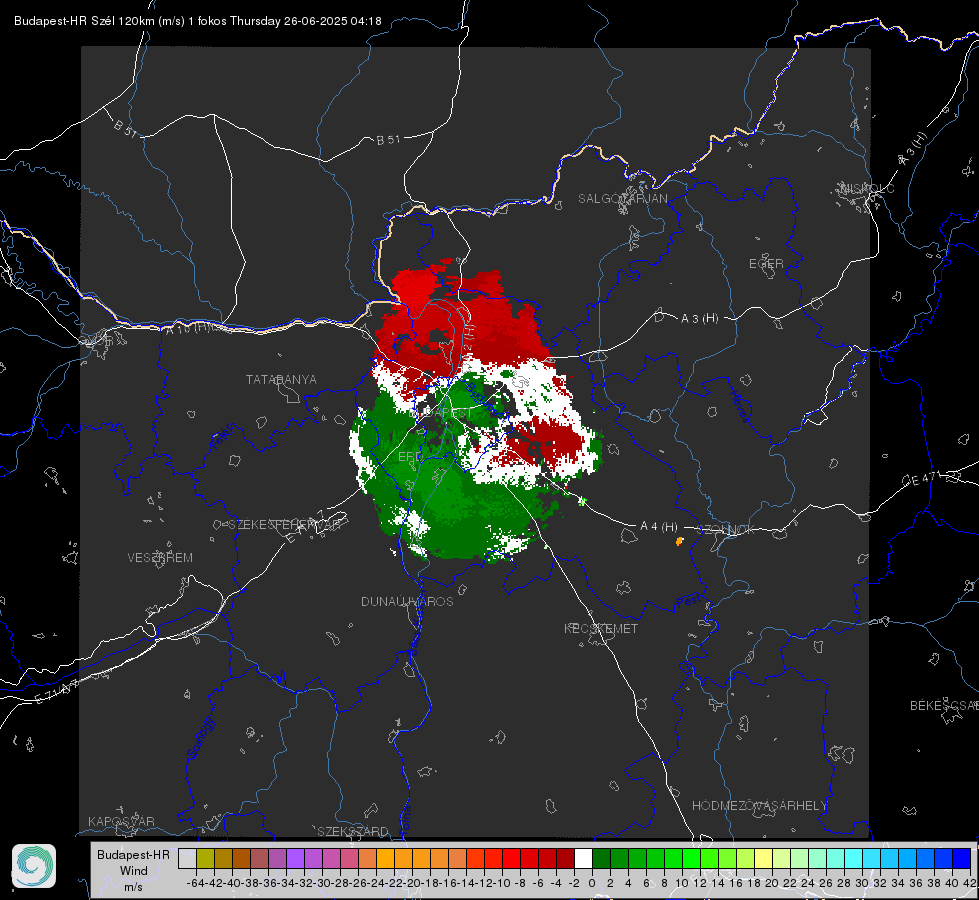The height and width of the screenshot is (900, 979).
Task: Click the SALGÓTARJÁN city label
Action: [x=622, y=199]
